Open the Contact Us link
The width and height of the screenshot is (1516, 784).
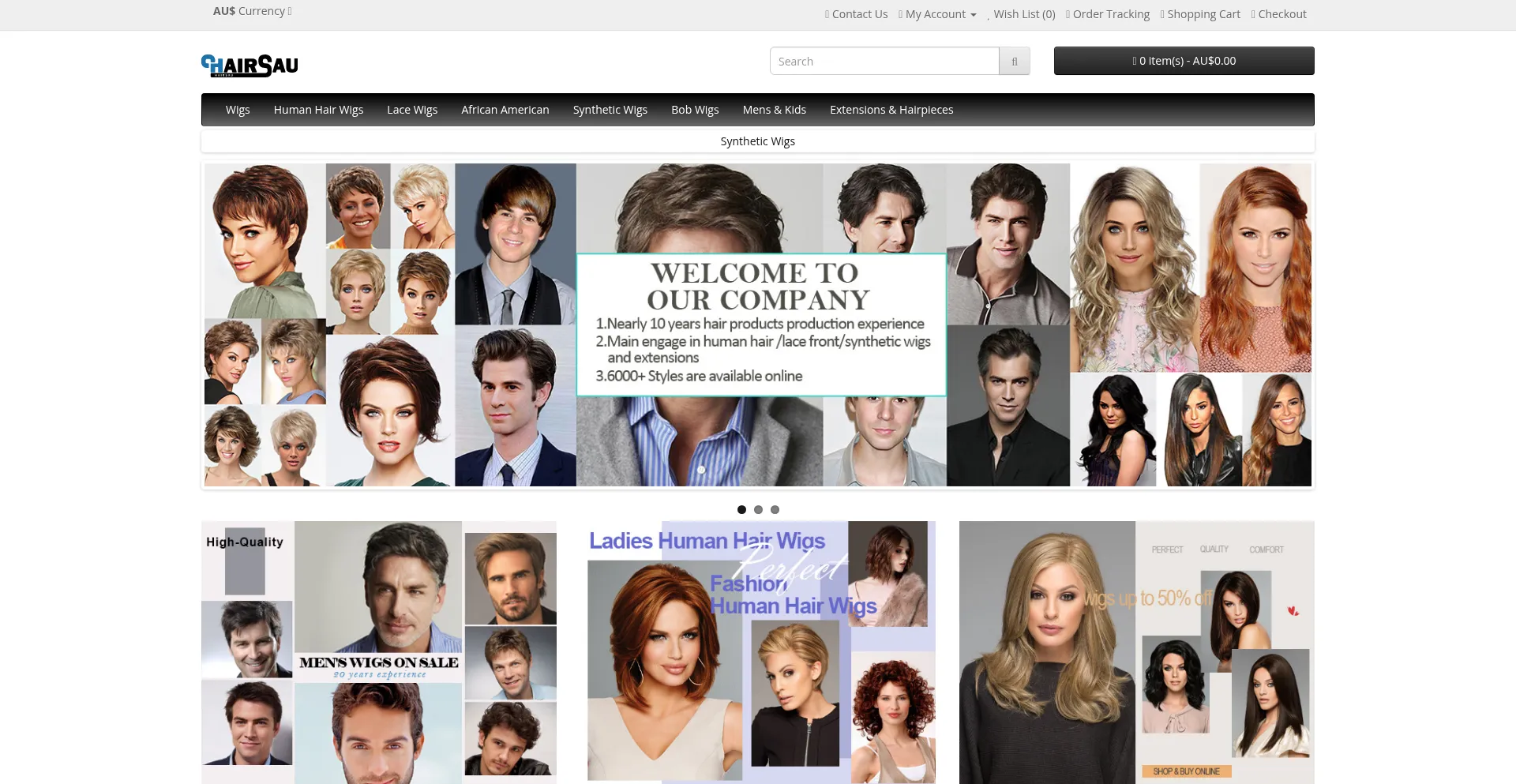(856, 14)
